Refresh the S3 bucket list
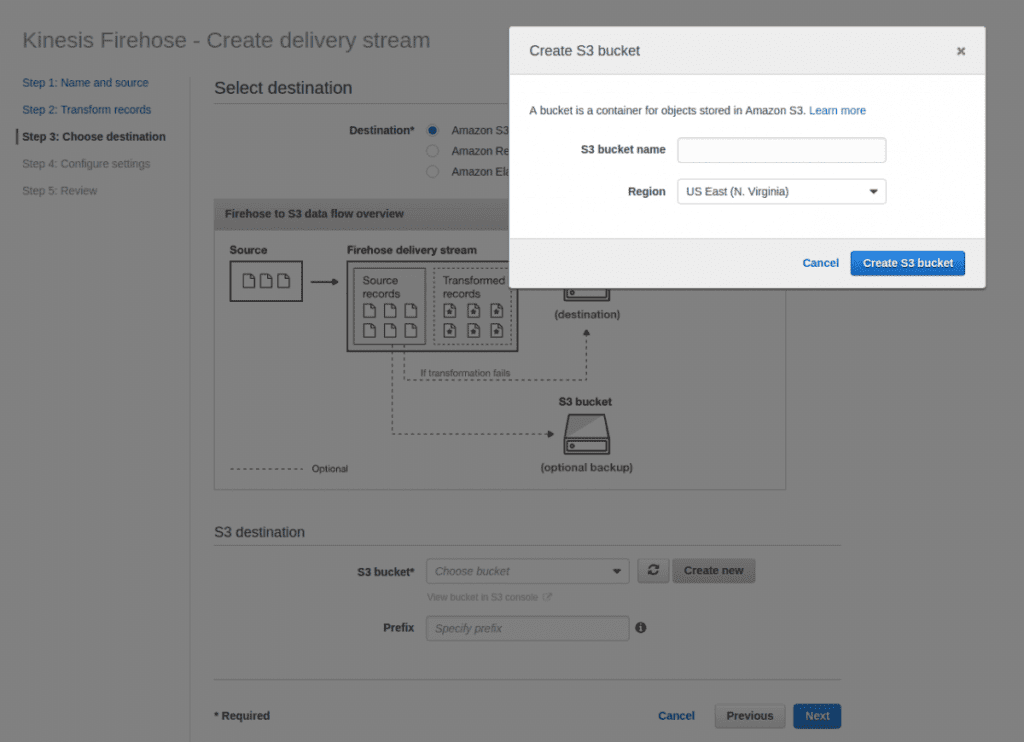1024x742 pixels. [x=653, y=570]
